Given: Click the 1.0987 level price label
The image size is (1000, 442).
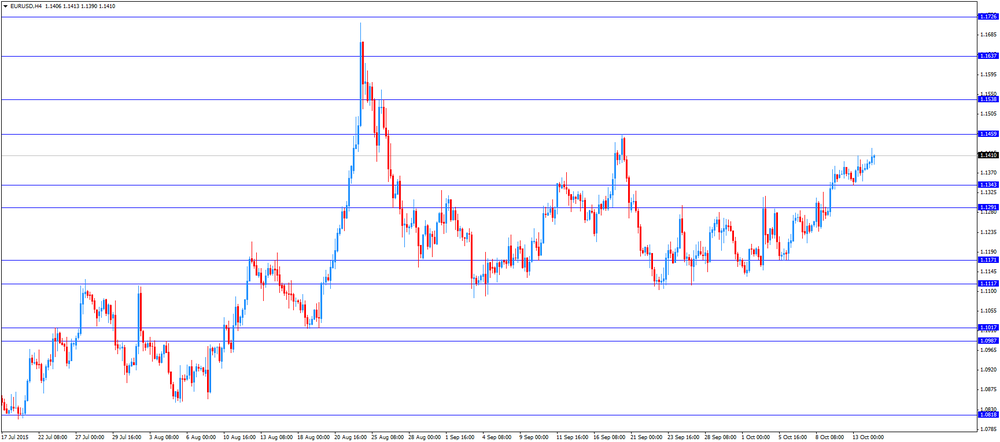Looking at the screenshot, I should (x=987, y=341).
